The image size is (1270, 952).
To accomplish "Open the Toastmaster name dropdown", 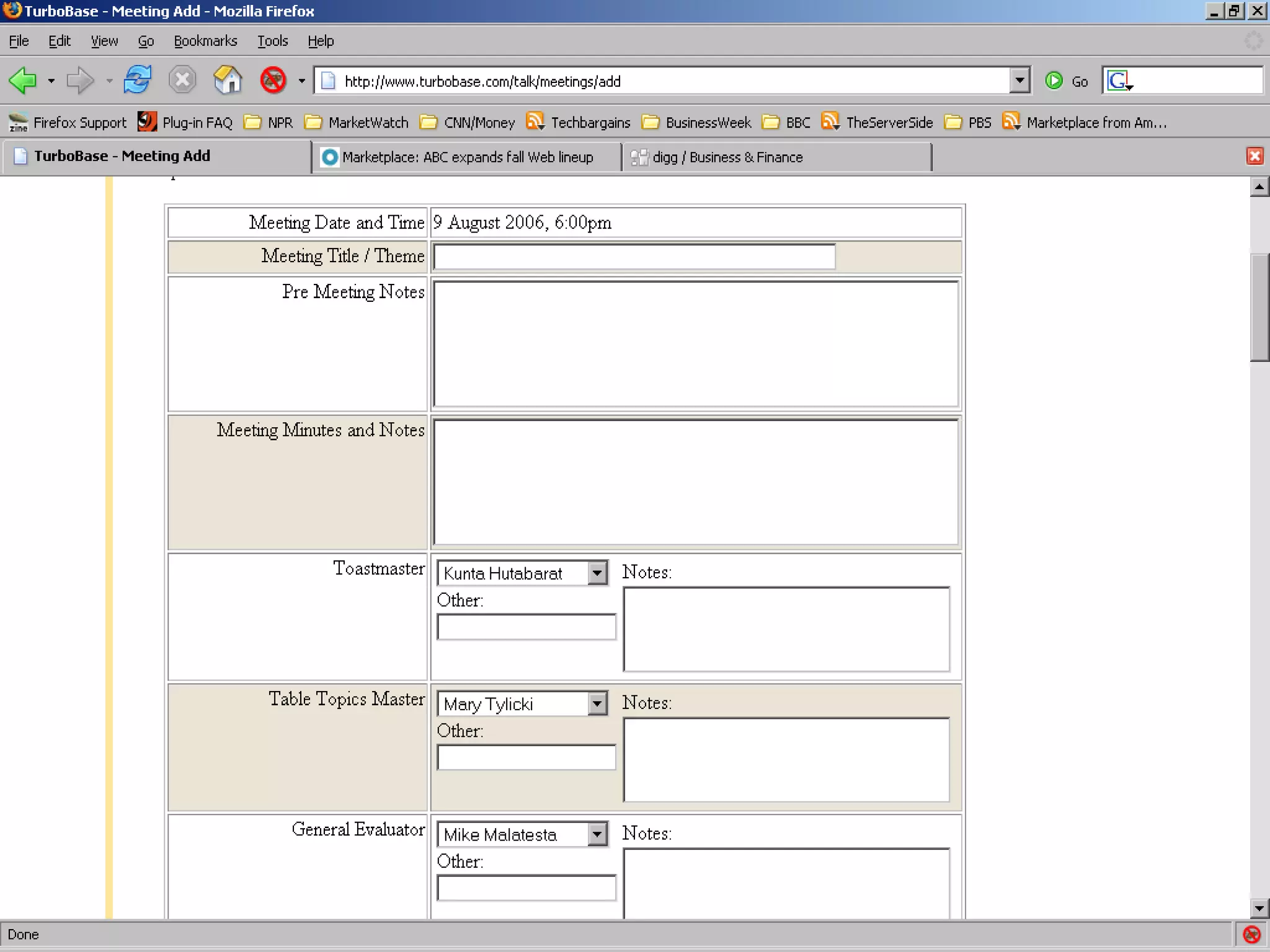I will pyautogui.click(x=597, y=573).
